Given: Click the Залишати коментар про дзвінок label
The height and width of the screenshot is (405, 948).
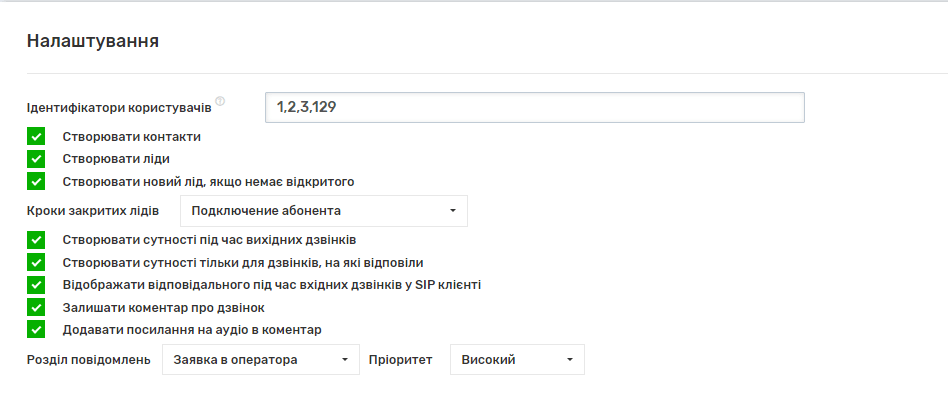Looking at the screenshot, I should click(x=163, y=307).
